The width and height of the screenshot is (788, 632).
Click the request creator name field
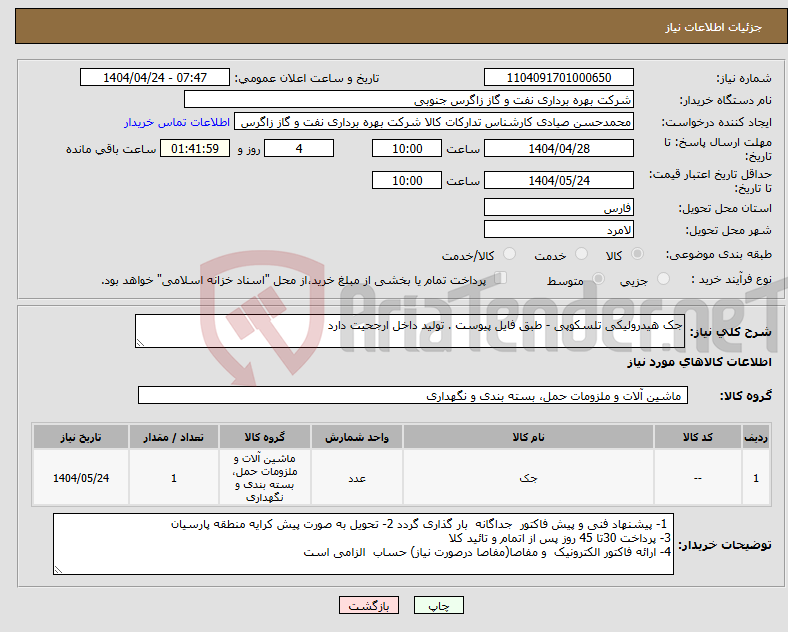(x=434, y=122)
